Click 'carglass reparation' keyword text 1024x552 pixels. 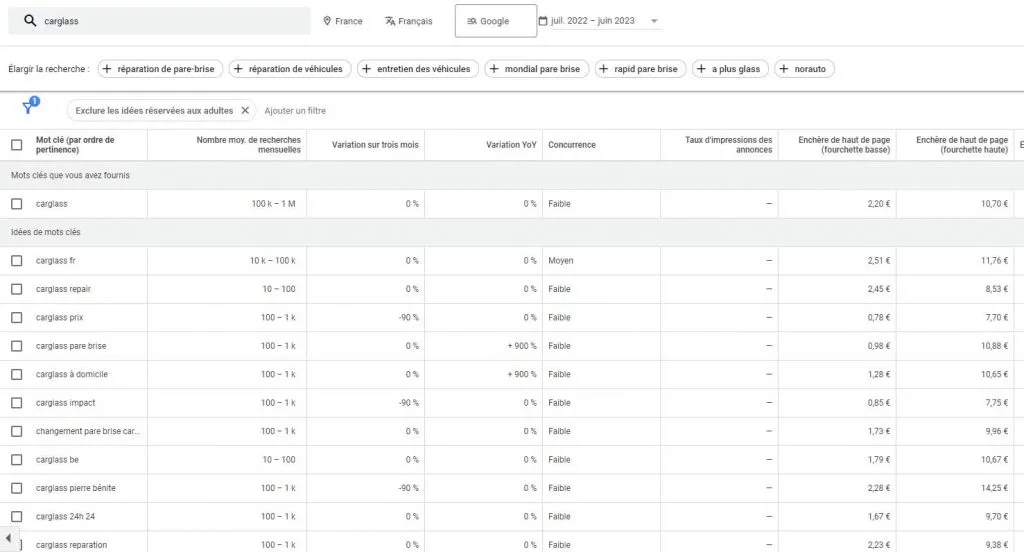[x=71, y=545]
